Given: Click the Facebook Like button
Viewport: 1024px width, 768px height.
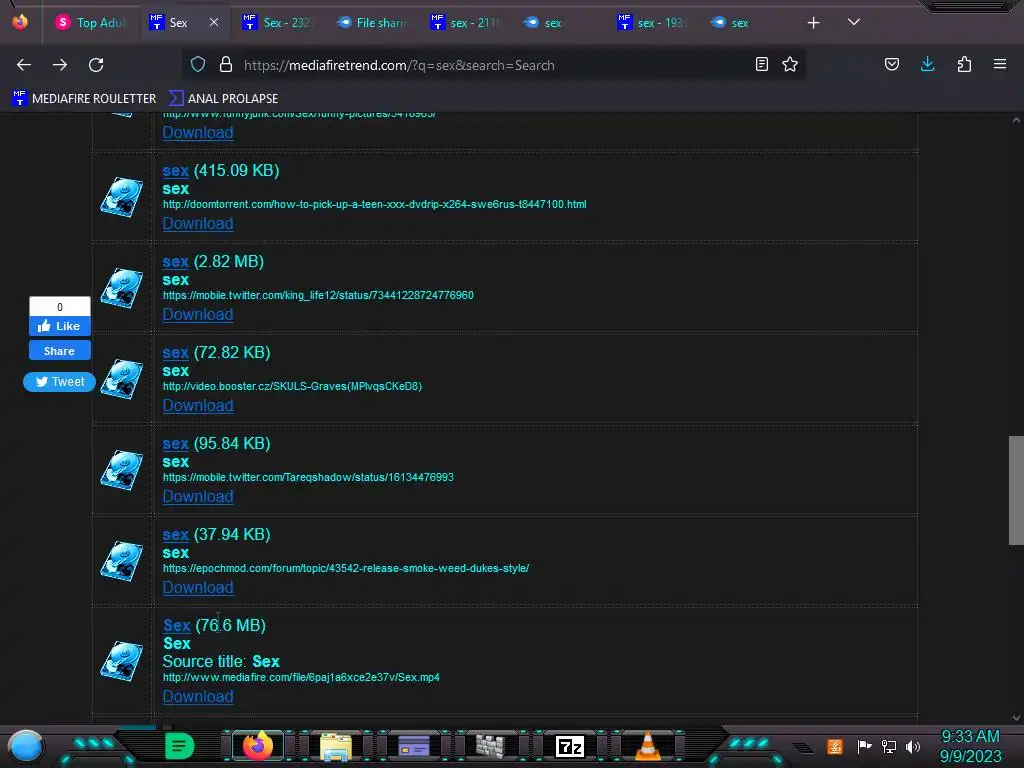Looking at the screenshot, I should pos(59,326).
